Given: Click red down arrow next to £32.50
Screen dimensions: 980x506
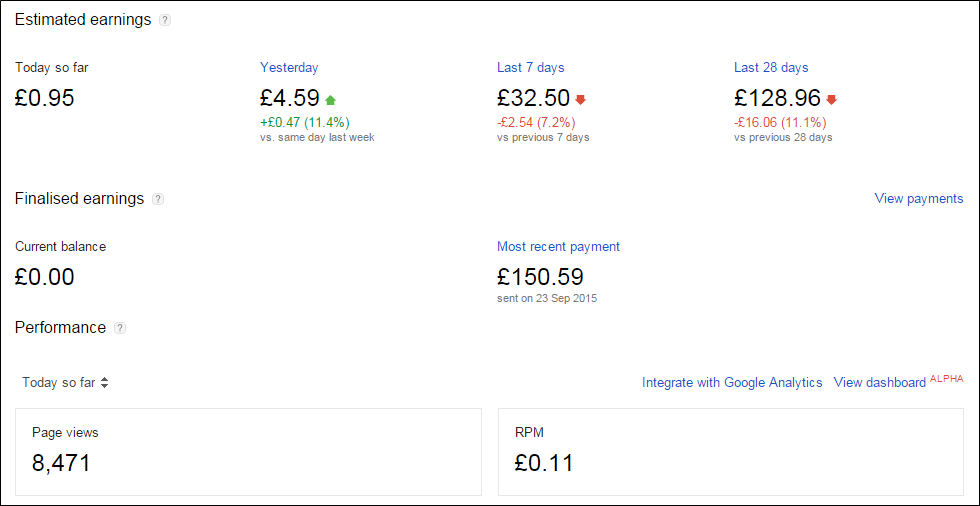Looking at the screenshot, I should tap(581, 99).
